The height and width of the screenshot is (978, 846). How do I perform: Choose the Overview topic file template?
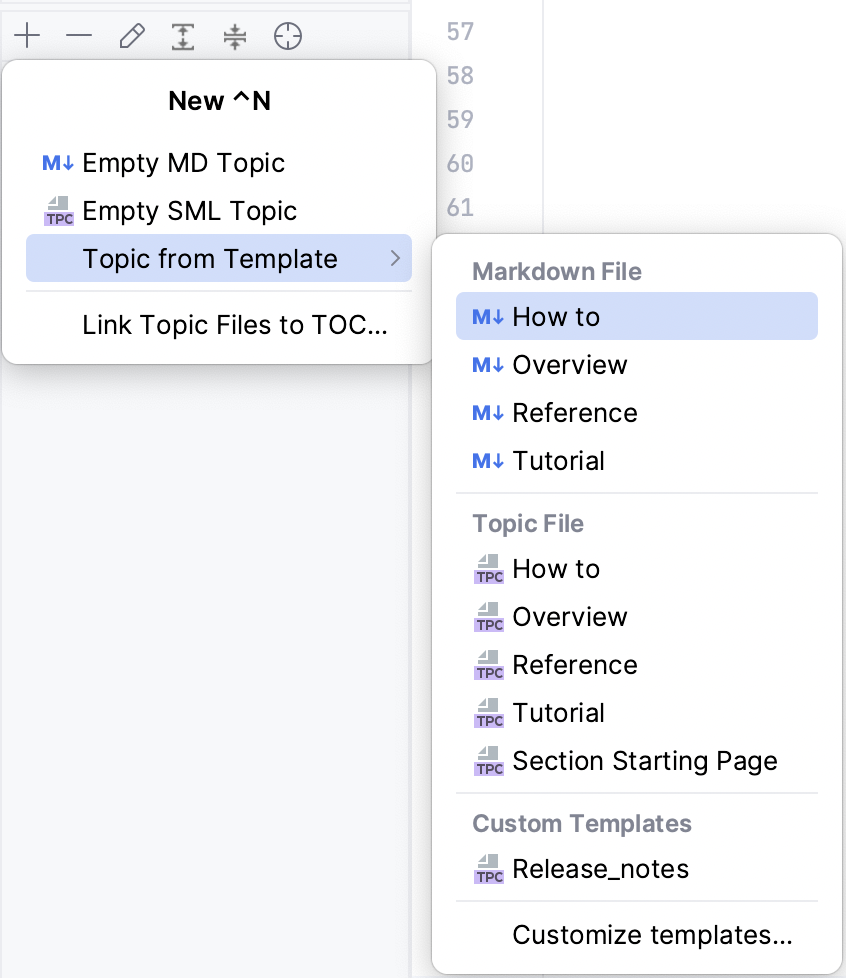point(570,616)
